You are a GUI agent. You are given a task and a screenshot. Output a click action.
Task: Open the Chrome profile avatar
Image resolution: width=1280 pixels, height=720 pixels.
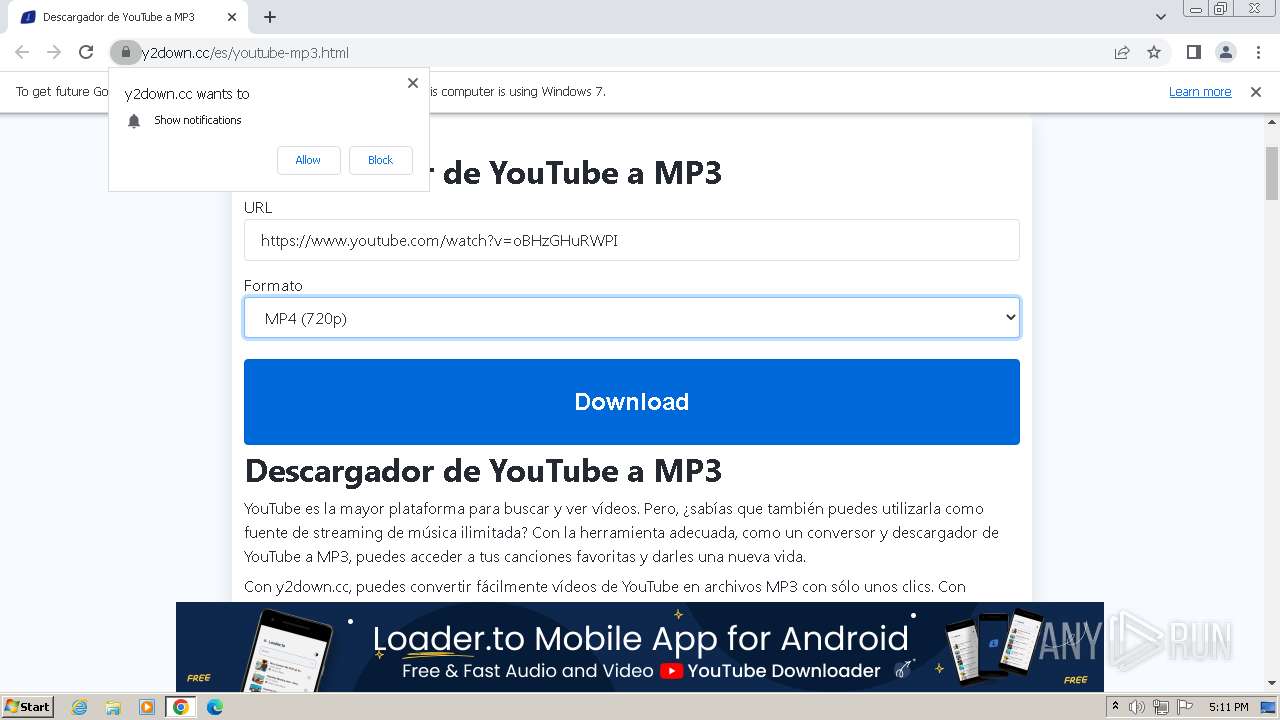(1225, 52)
